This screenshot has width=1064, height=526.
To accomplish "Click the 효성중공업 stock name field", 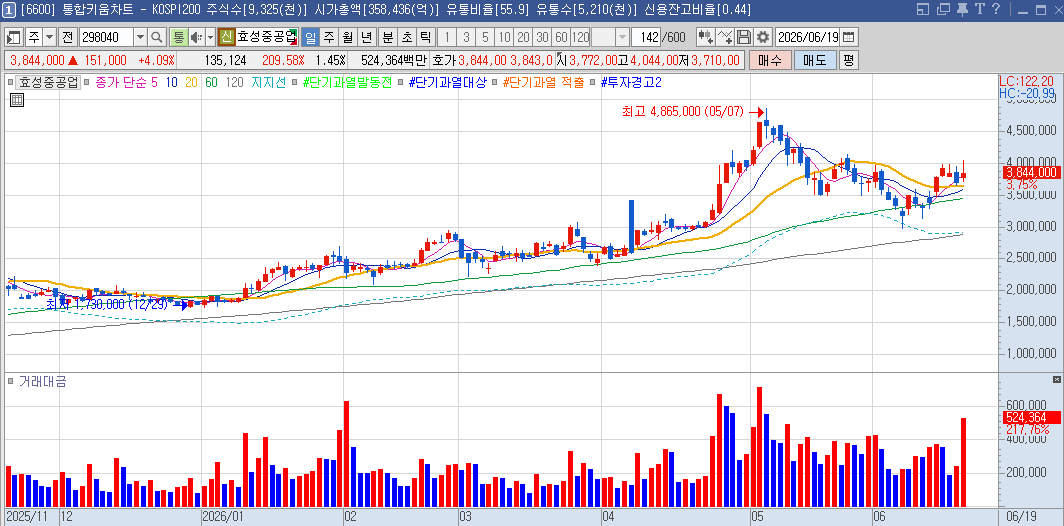I will pos(267,37).
